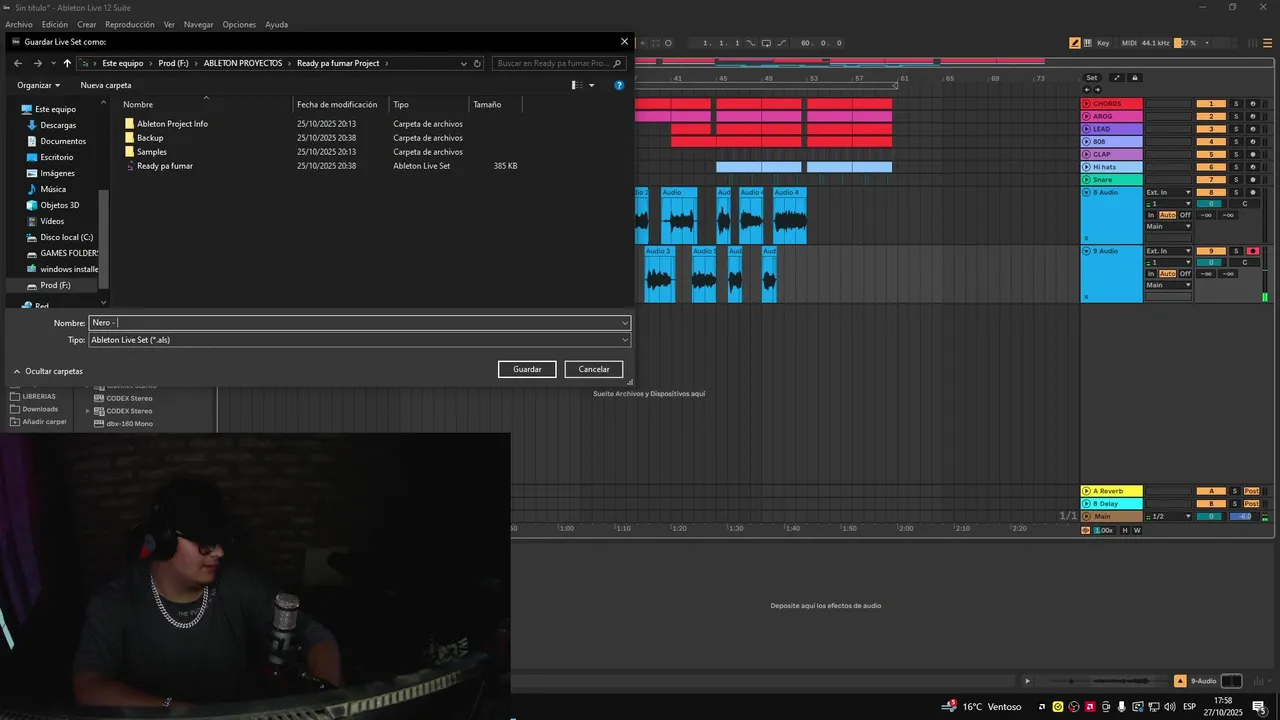The height and width of the screenshot is (720, 1280).
Task: Click the A Reverb return play icon
Action: click(1087, 491)
